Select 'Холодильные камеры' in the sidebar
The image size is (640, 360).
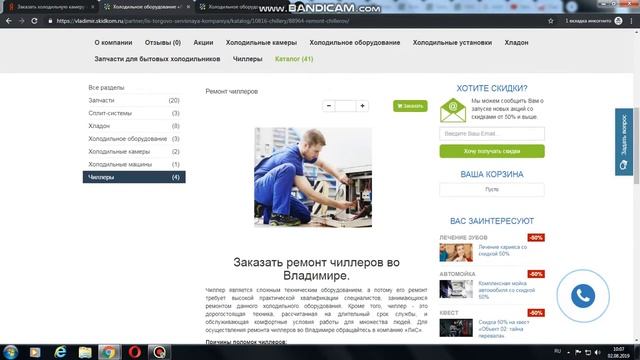134,151
